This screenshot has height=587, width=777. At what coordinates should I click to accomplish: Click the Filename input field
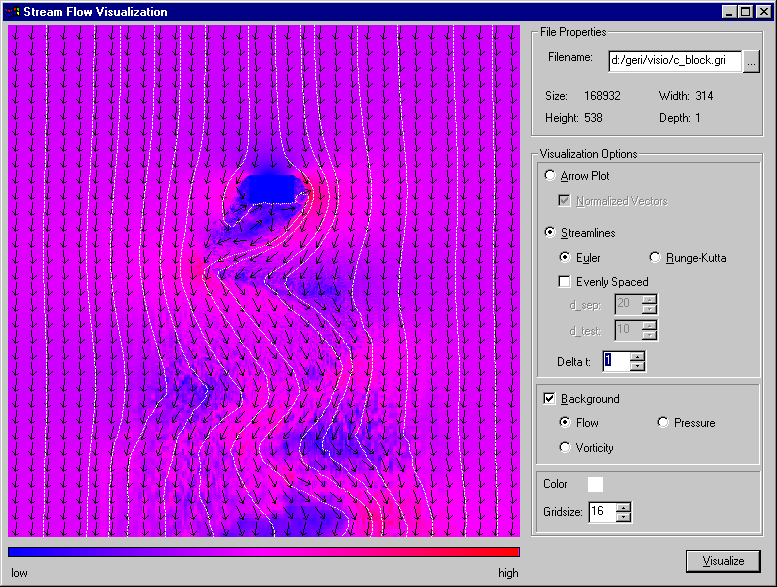674,61
